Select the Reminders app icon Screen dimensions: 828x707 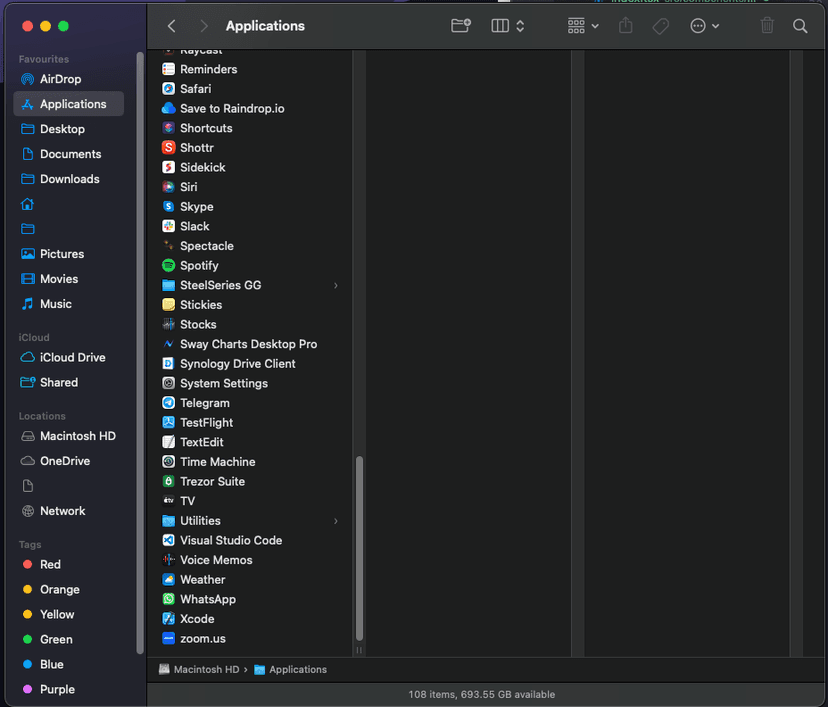click(x=168, y=69)
